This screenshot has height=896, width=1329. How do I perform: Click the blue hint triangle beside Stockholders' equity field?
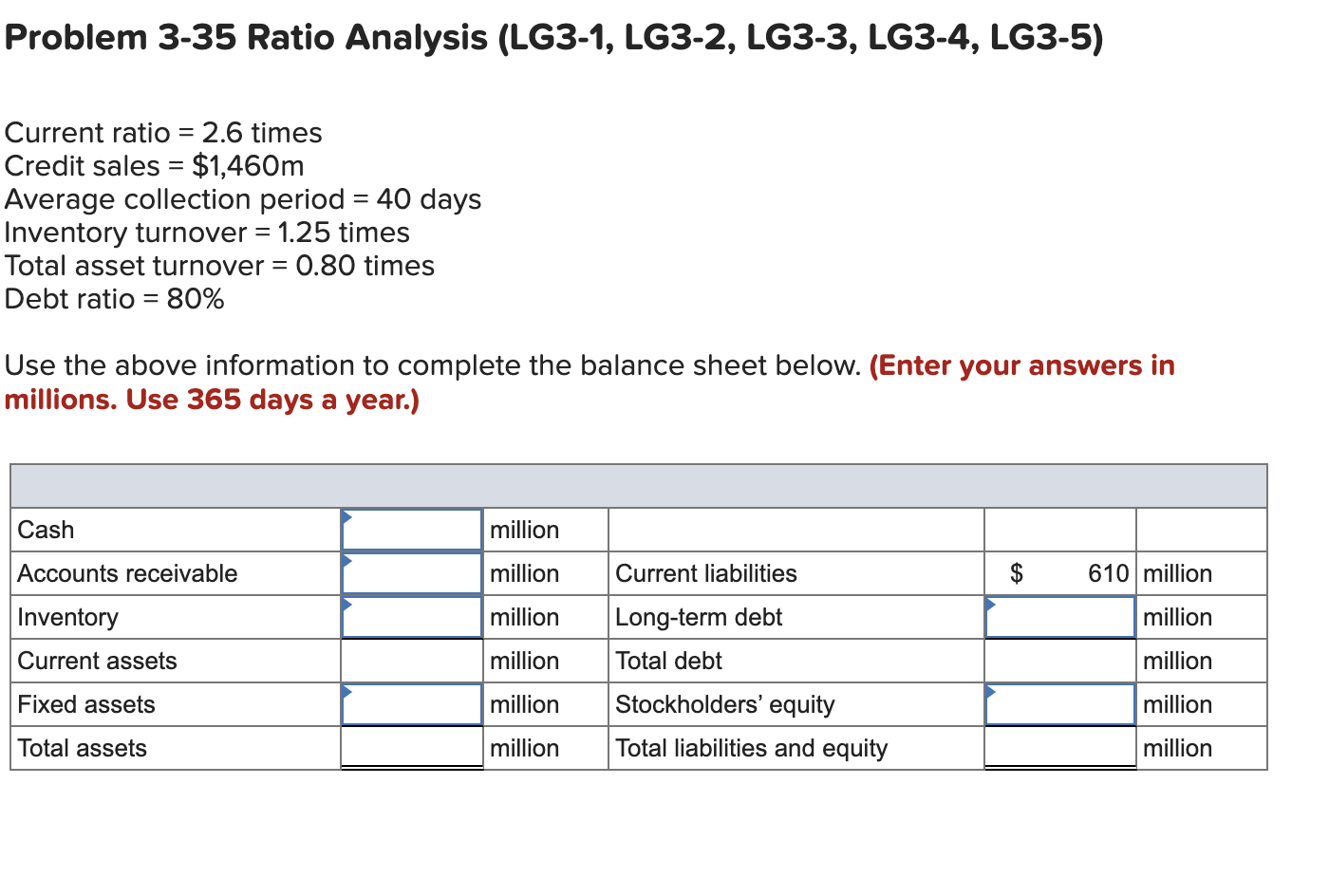click(990, 690)
